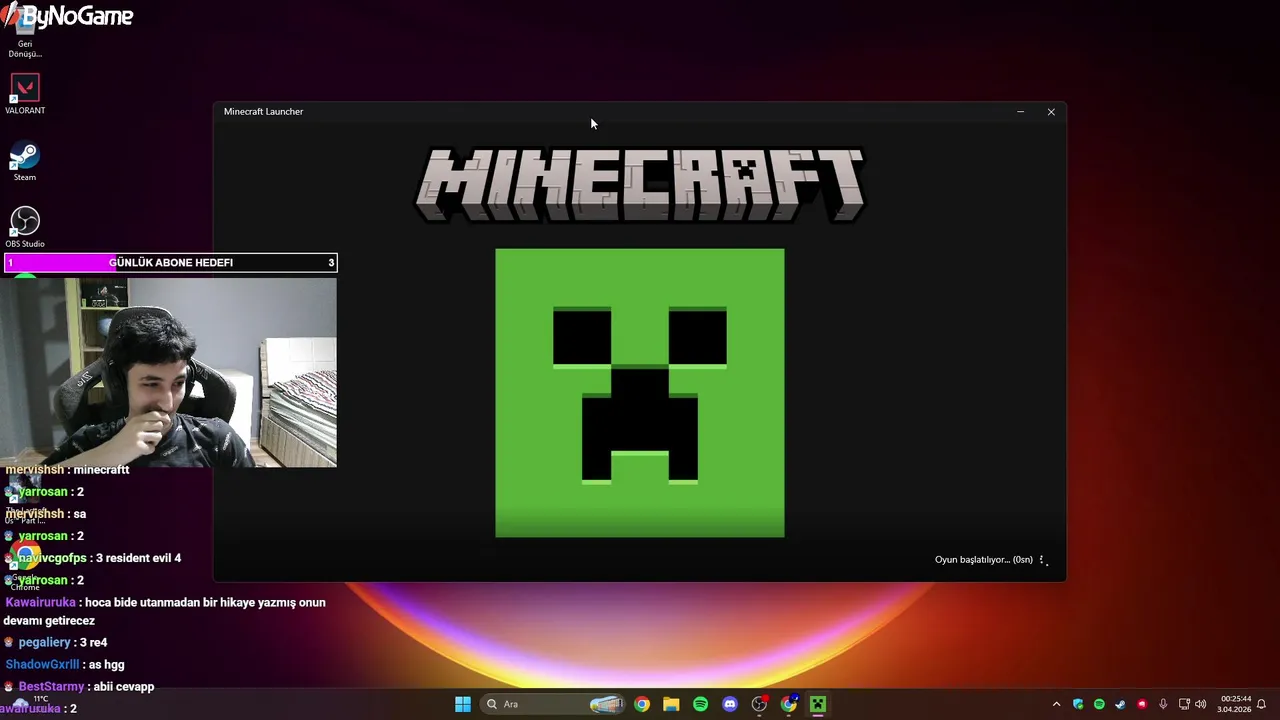The height and width of the screenshot is (720, 1280).
Task: Click the taskbar Ara search box
Action: point(553,704)
